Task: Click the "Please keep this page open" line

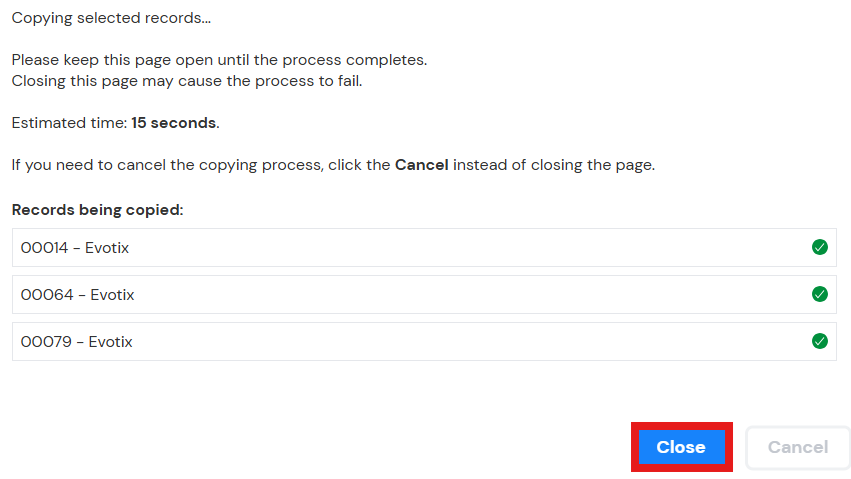Action: [x=219, y=60]
